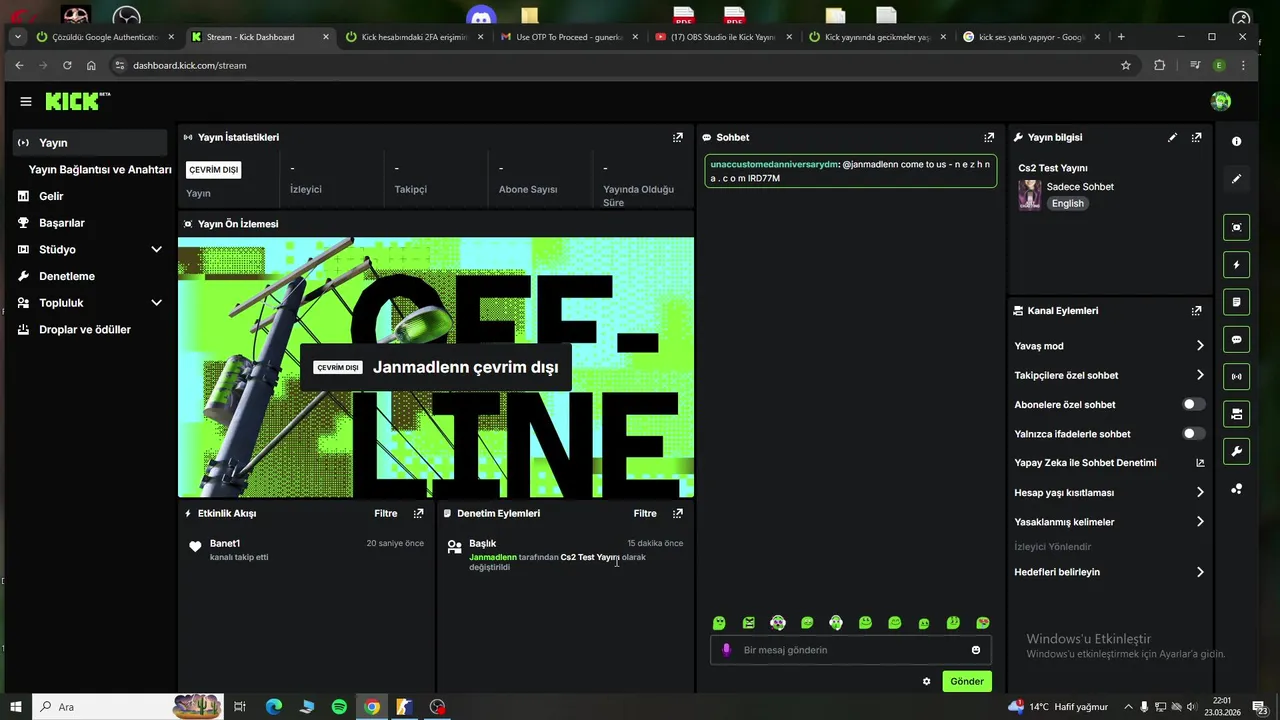Send the chat message with Gönder
1280x720 pixels.
coord(967,681)
